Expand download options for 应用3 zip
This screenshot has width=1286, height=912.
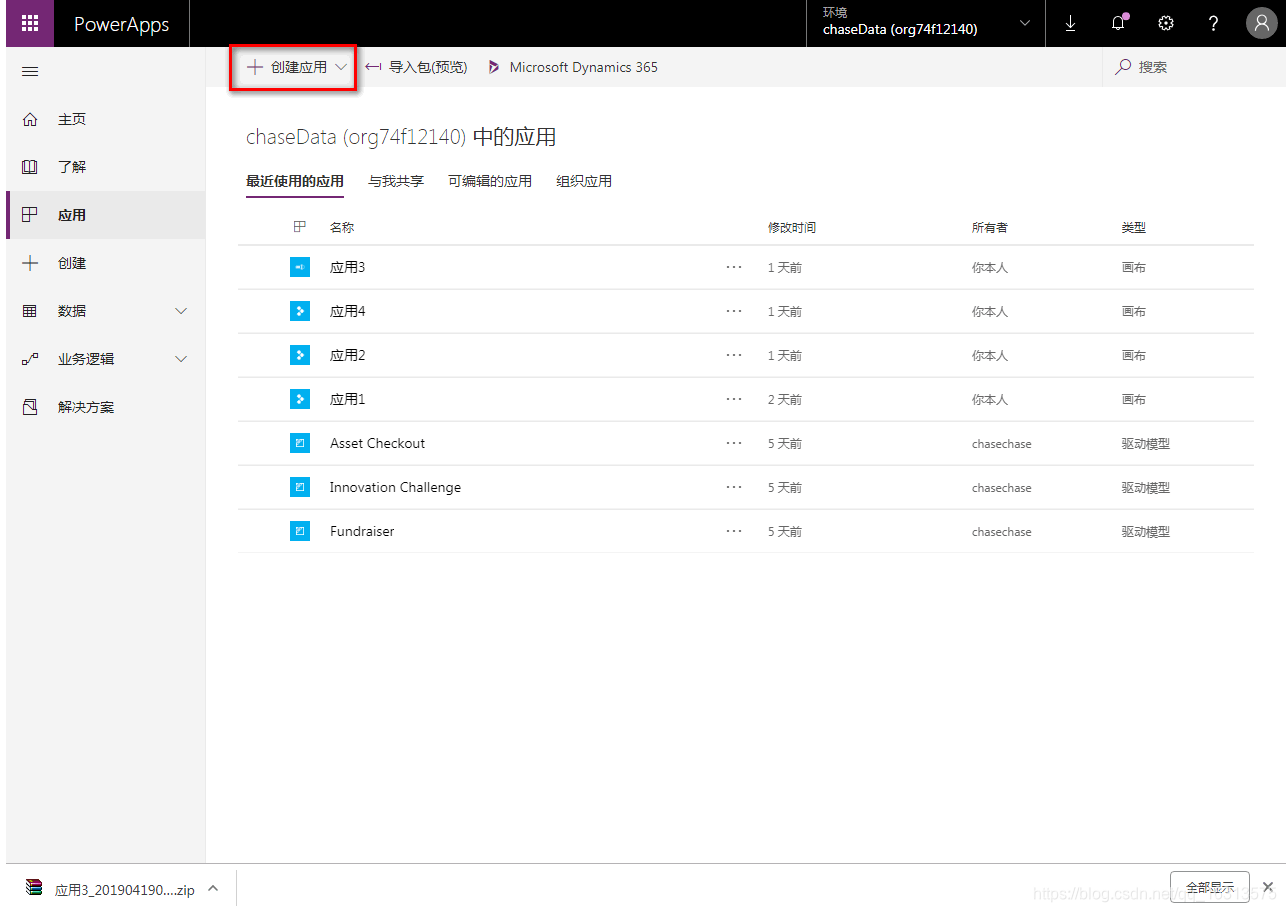(213, 888)
